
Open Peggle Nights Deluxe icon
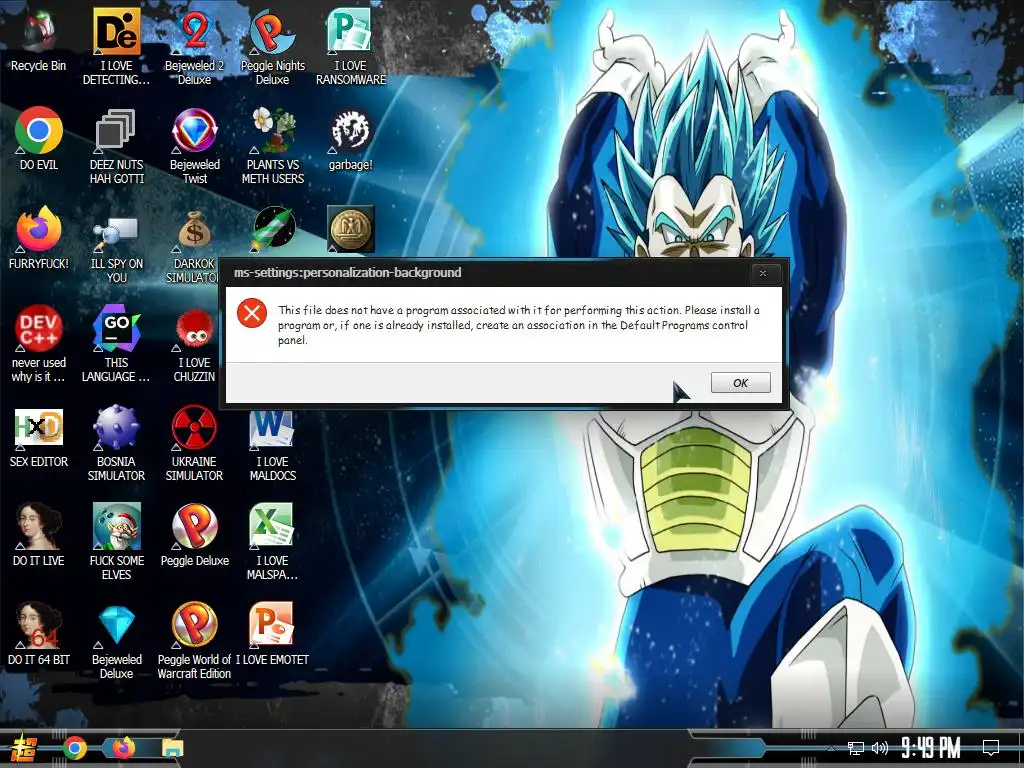[272, 47]
